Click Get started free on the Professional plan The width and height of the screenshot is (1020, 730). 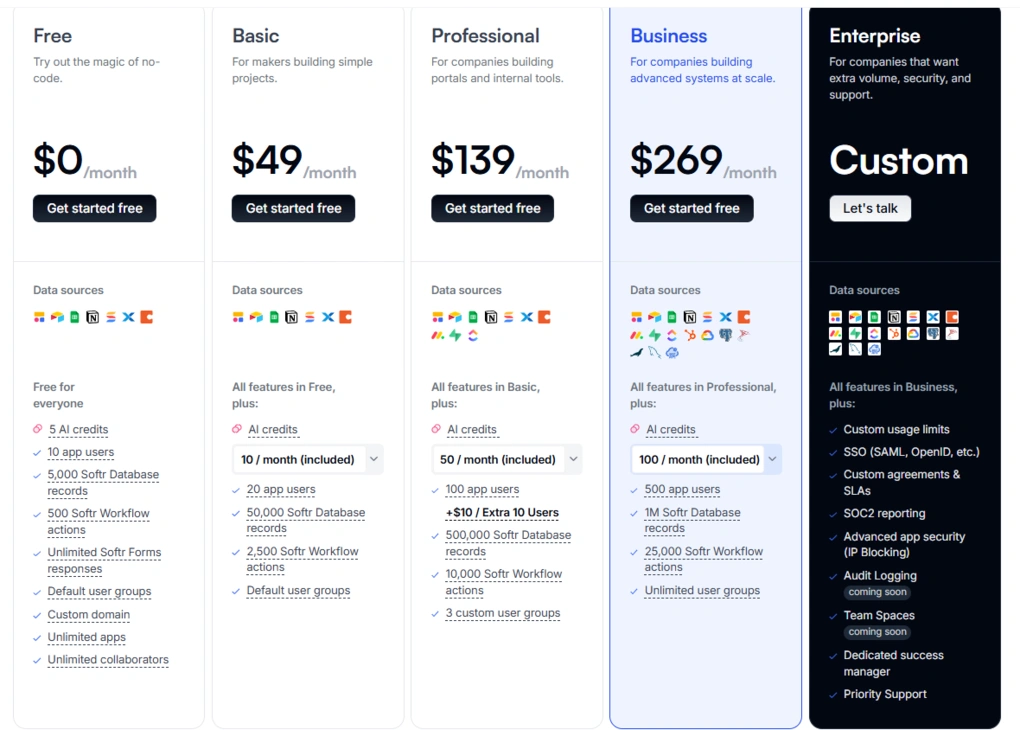pos(492,208)
